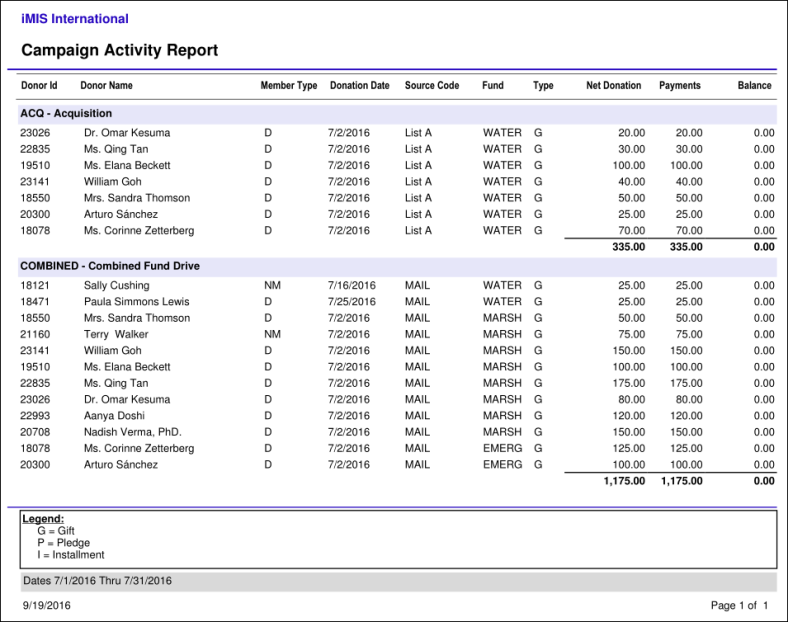The height and width of the screenshot is (622, 788).
Task: Click the Legend: heading
Action: (43, 519)
